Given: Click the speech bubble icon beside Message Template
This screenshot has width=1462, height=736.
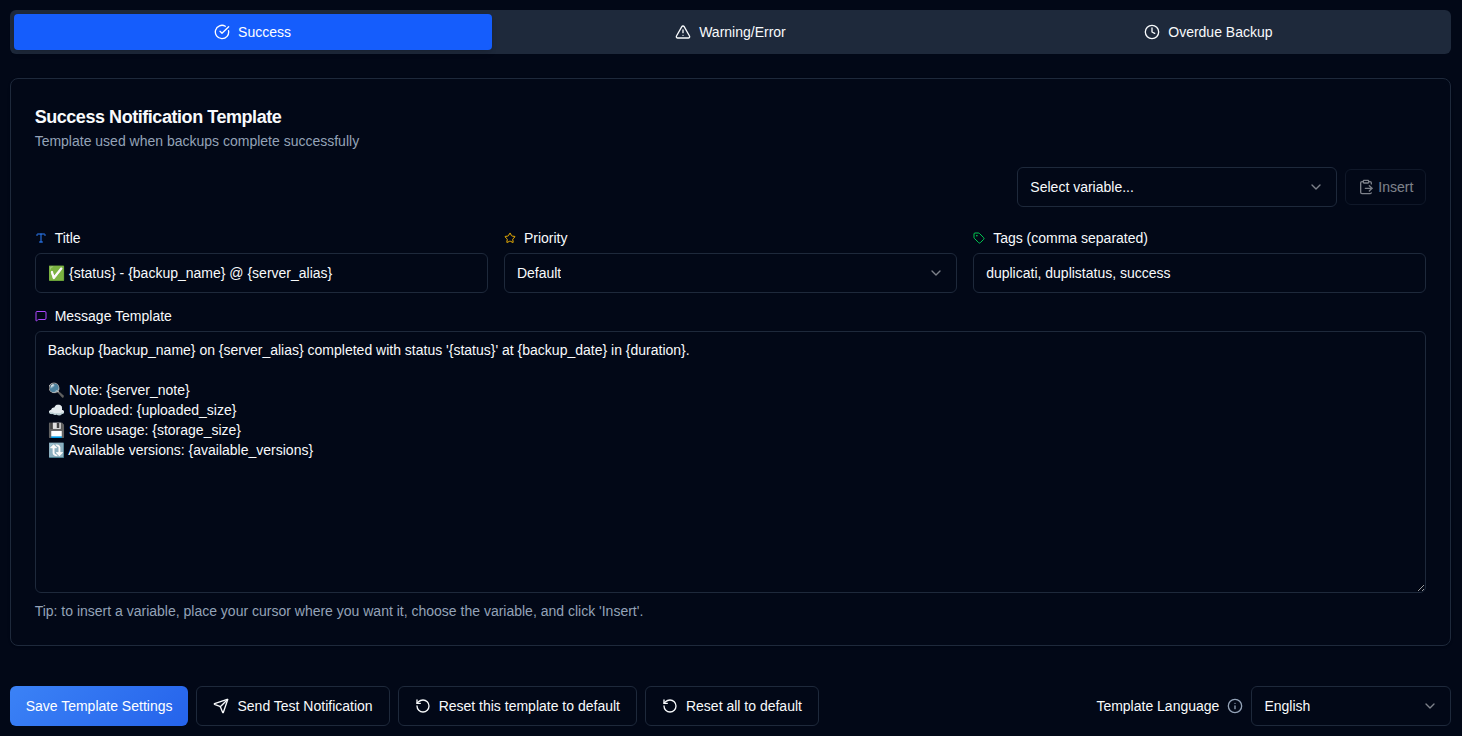Looking at the screenshot, I should coord(41,316).
